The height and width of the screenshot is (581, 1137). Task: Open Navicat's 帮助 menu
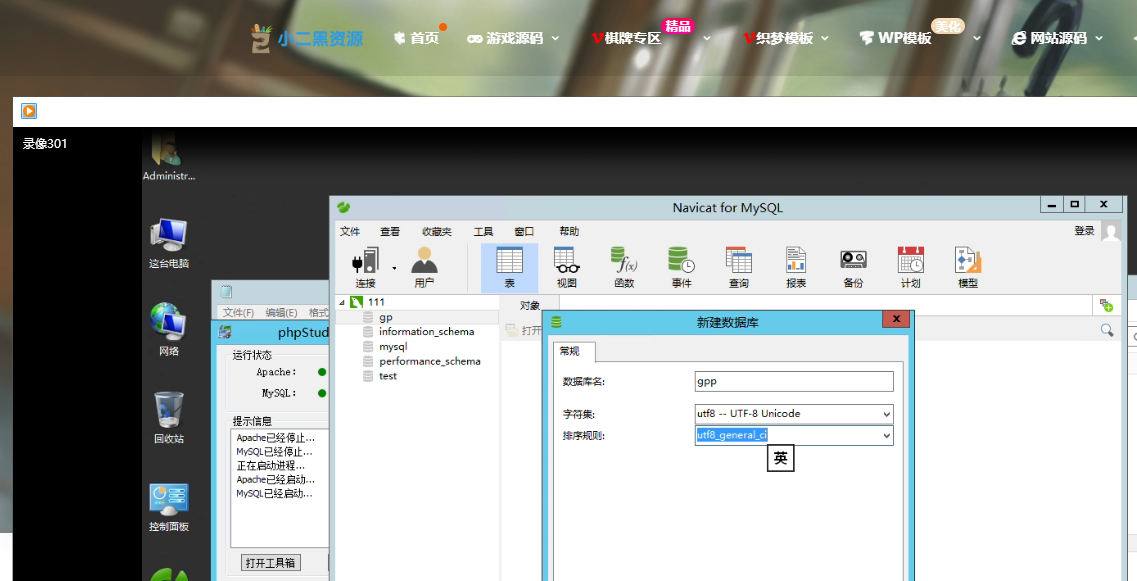pyautogui.click(x=569, y=231)
